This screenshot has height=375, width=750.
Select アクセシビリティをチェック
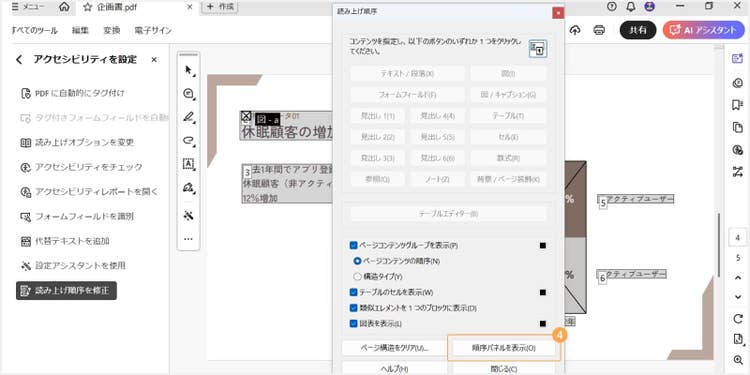[x=81, y=167]
